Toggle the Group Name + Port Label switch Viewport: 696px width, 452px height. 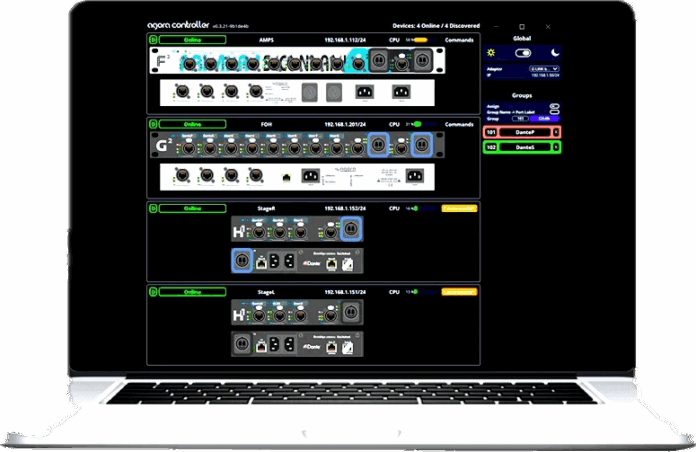point(554,112)
